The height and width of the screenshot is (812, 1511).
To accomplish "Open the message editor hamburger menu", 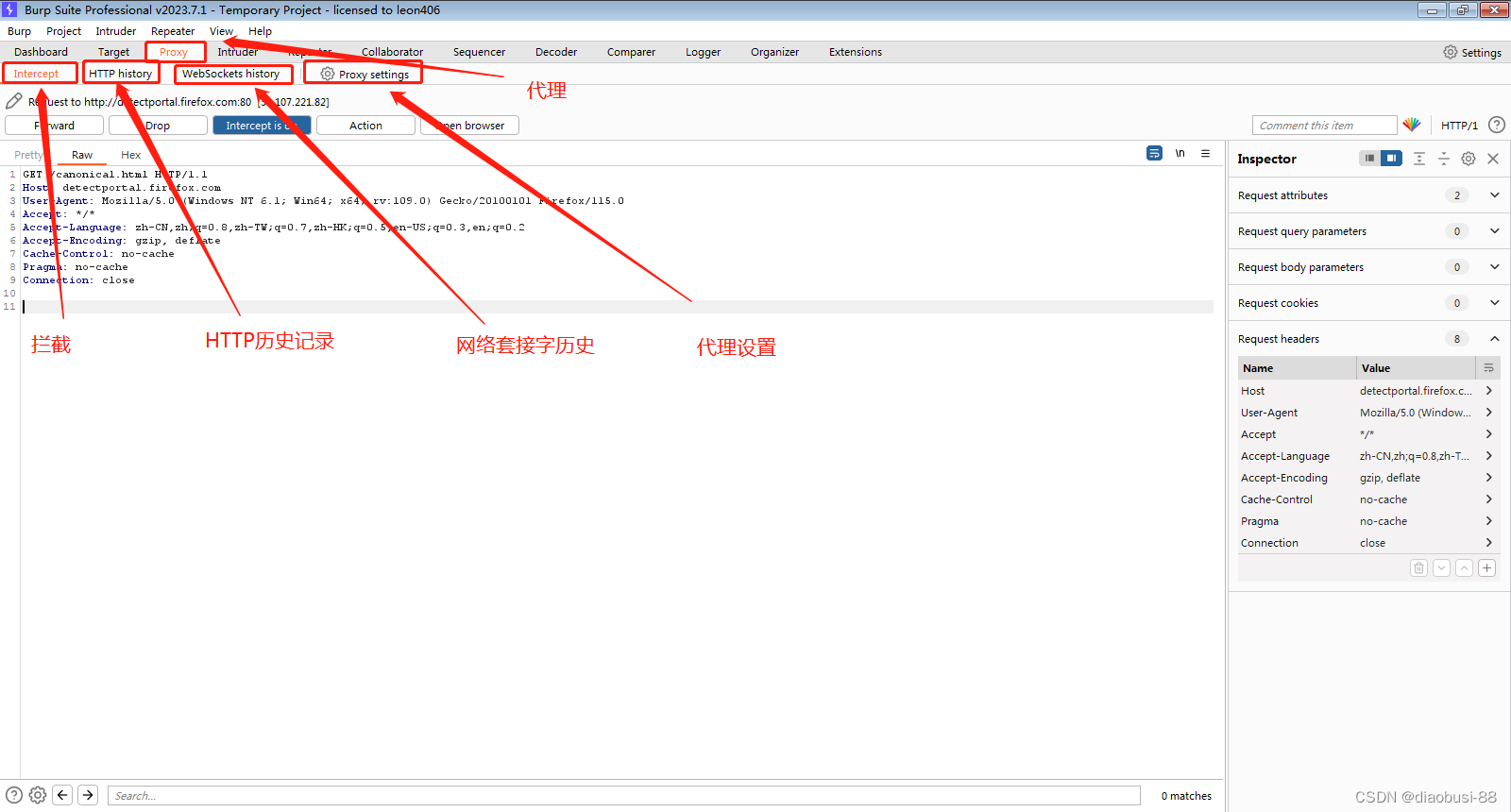I will tap(1206, 153).
